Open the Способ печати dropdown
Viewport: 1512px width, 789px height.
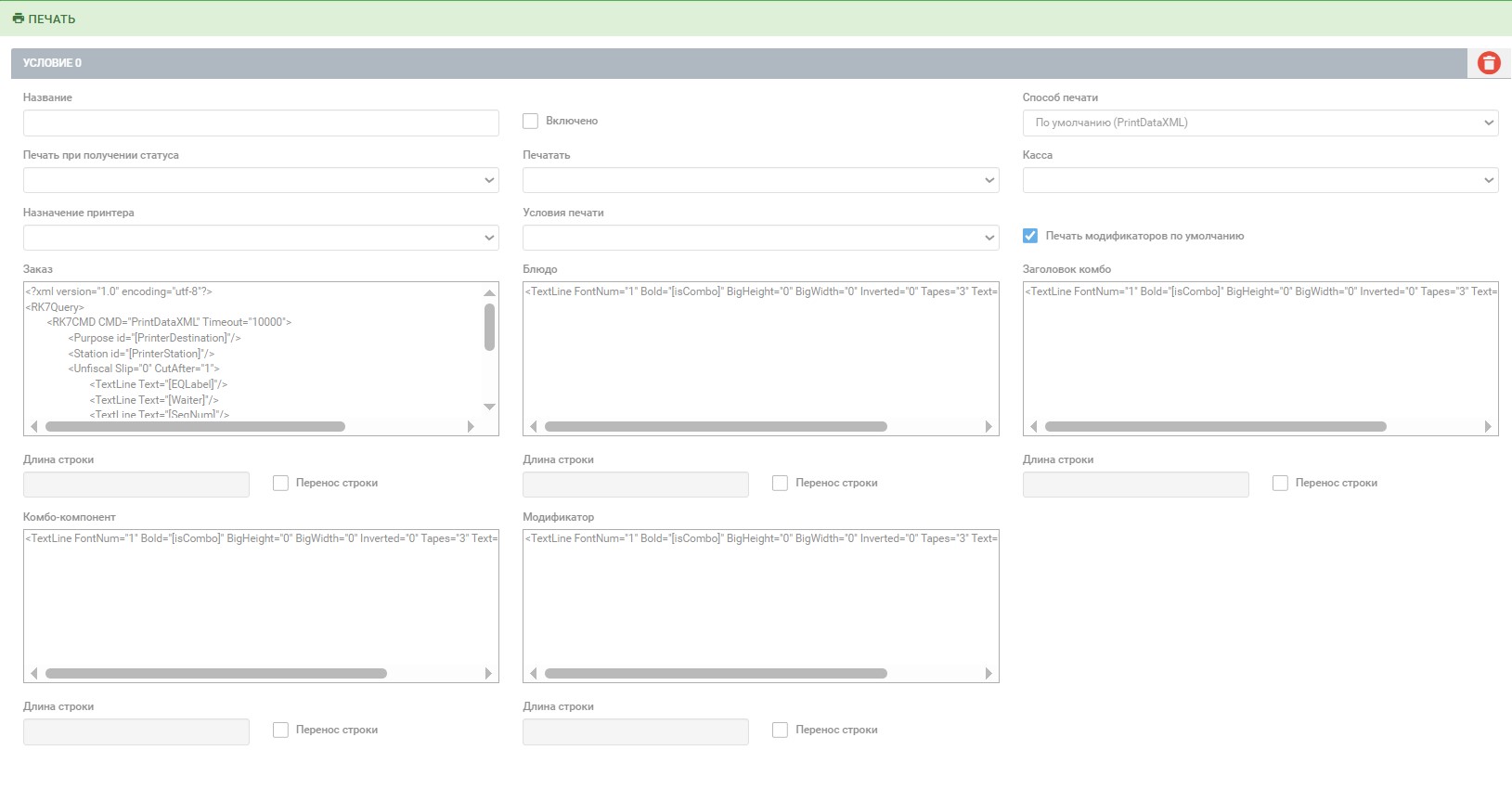click(1260, 123)
